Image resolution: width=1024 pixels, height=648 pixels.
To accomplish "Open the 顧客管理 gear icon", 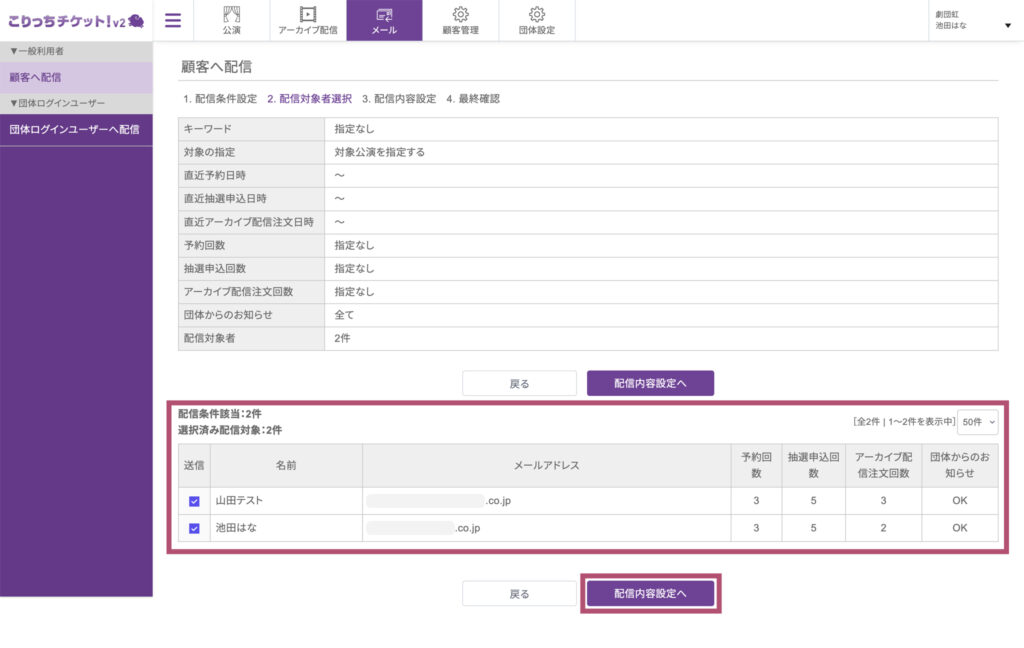I will click(x=460, y=14).
